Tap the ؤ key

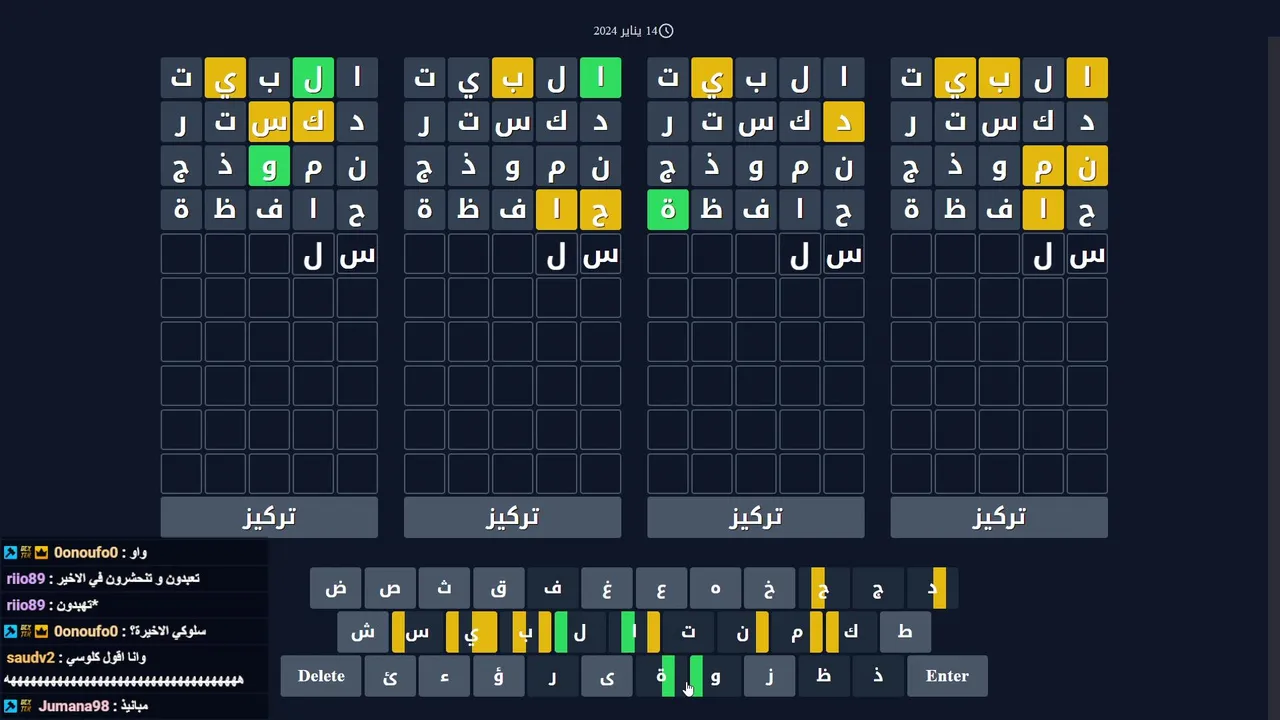coord(498,676)
